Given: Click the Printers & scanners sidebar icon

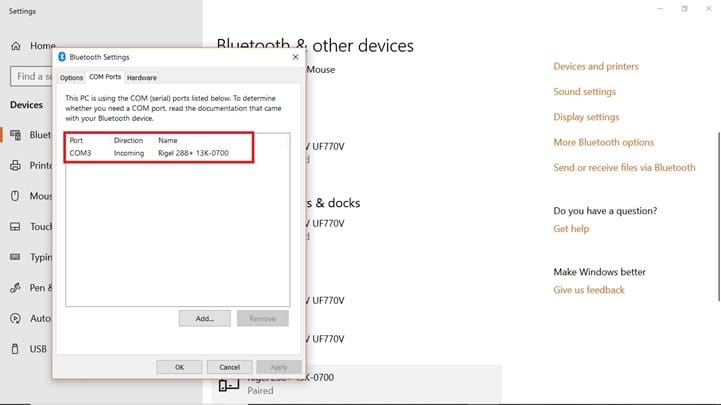Looking at the screenshot, I should click(x=16, y=165).
